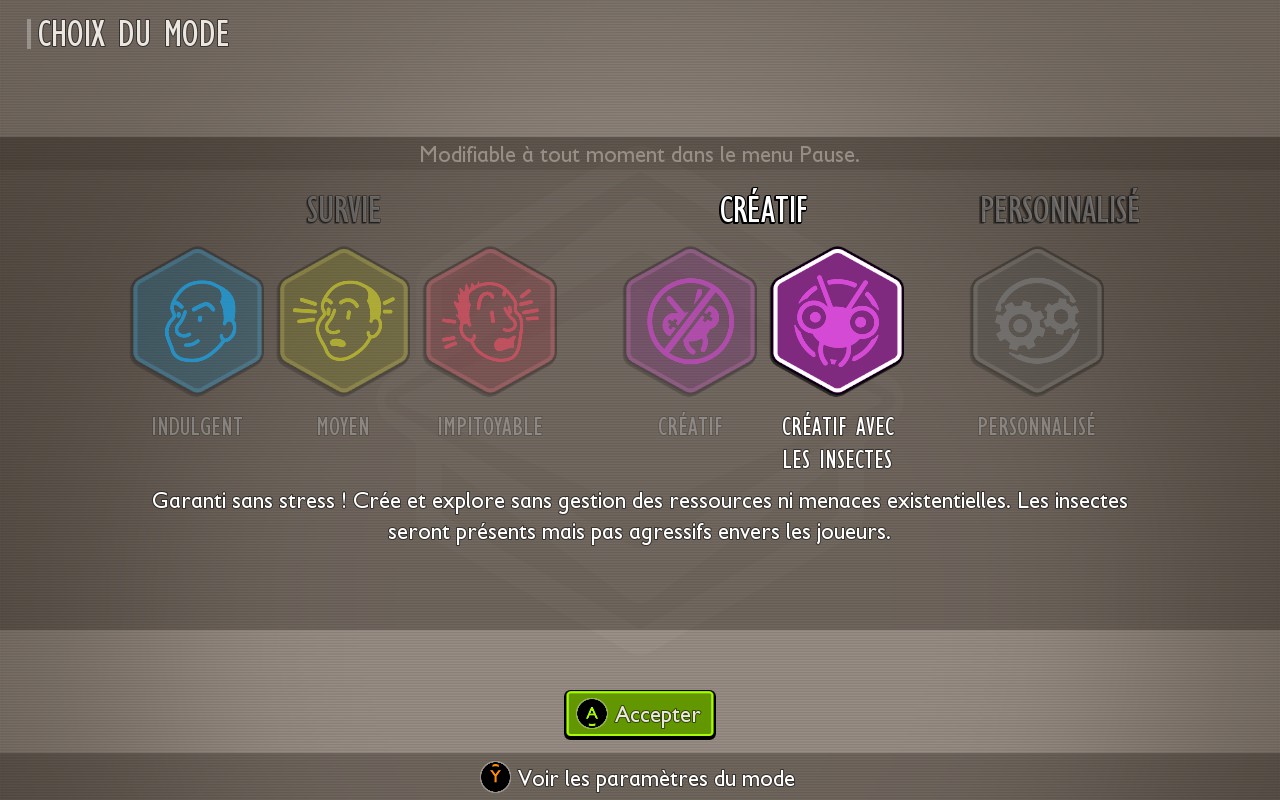1280x800 pixels.
Task: Click the IMPITOYABLE label text
Action: coord(490,427)
